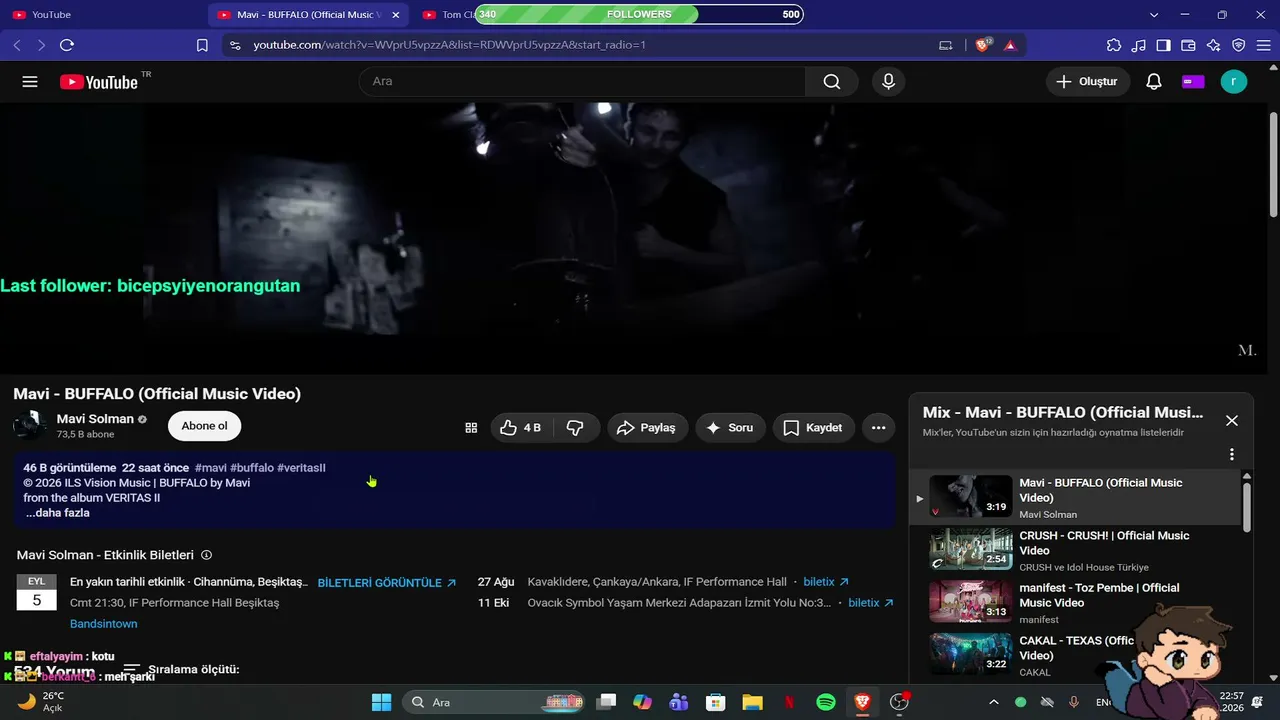Viewport: 1280px width, 720px height.
Task: Open the Brave playlist music note icon
Action: (1139, 45)
